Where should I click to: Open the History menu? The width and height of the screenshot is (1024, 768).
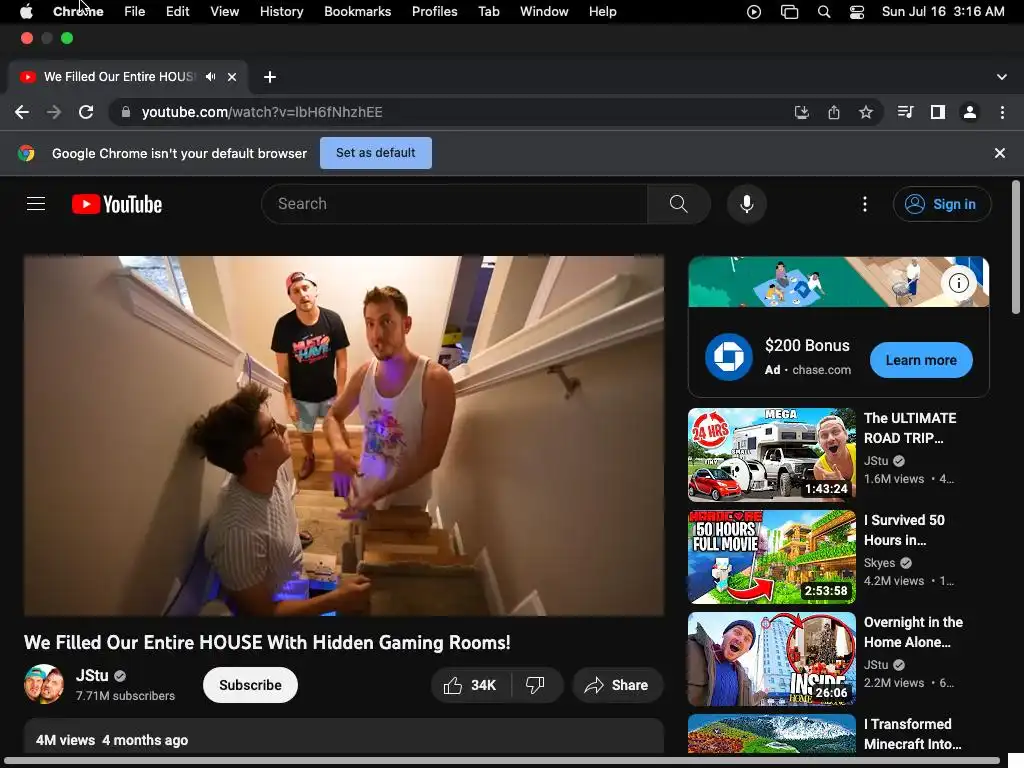click(x=281, y=12)
